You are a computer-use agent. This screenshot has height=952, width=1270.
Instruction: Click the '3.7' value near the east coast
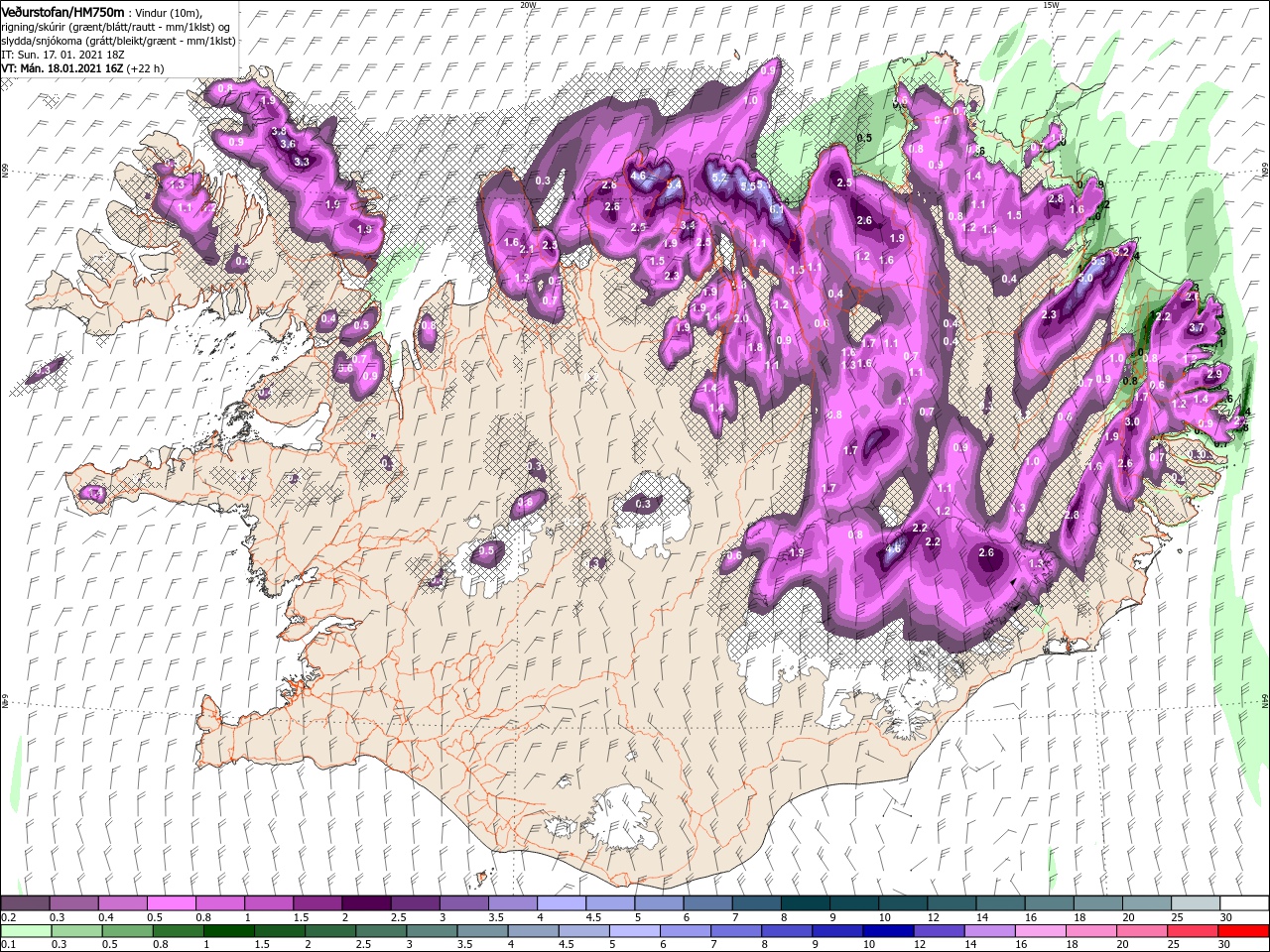(x=1196, y=327)
